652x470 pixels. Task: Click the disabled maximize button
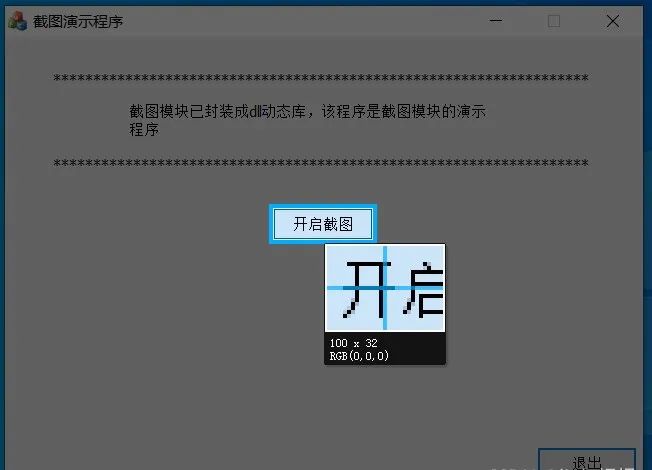553,21
